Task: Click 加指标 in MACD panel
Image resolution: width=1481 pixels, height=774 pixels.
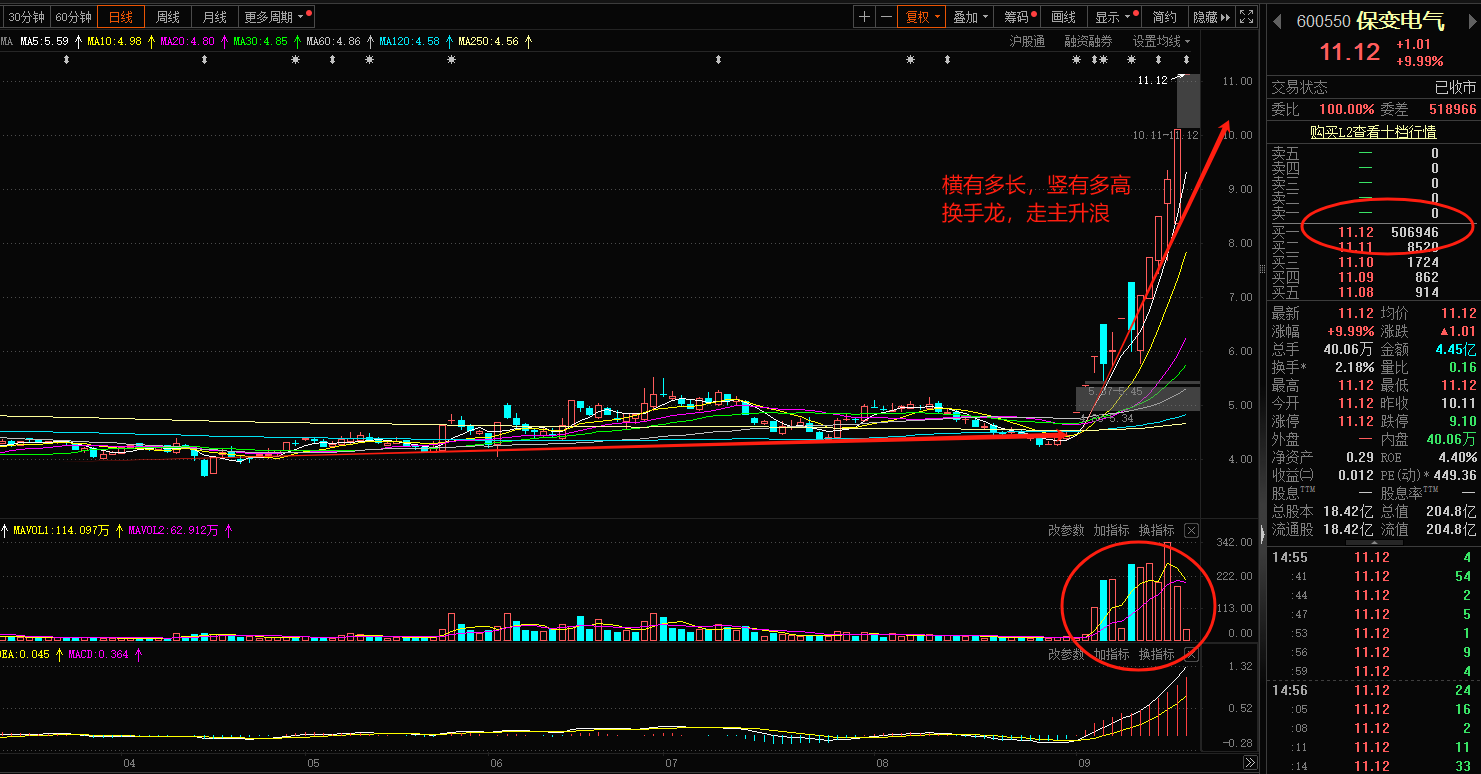Action: click(x=1111, y=654)
